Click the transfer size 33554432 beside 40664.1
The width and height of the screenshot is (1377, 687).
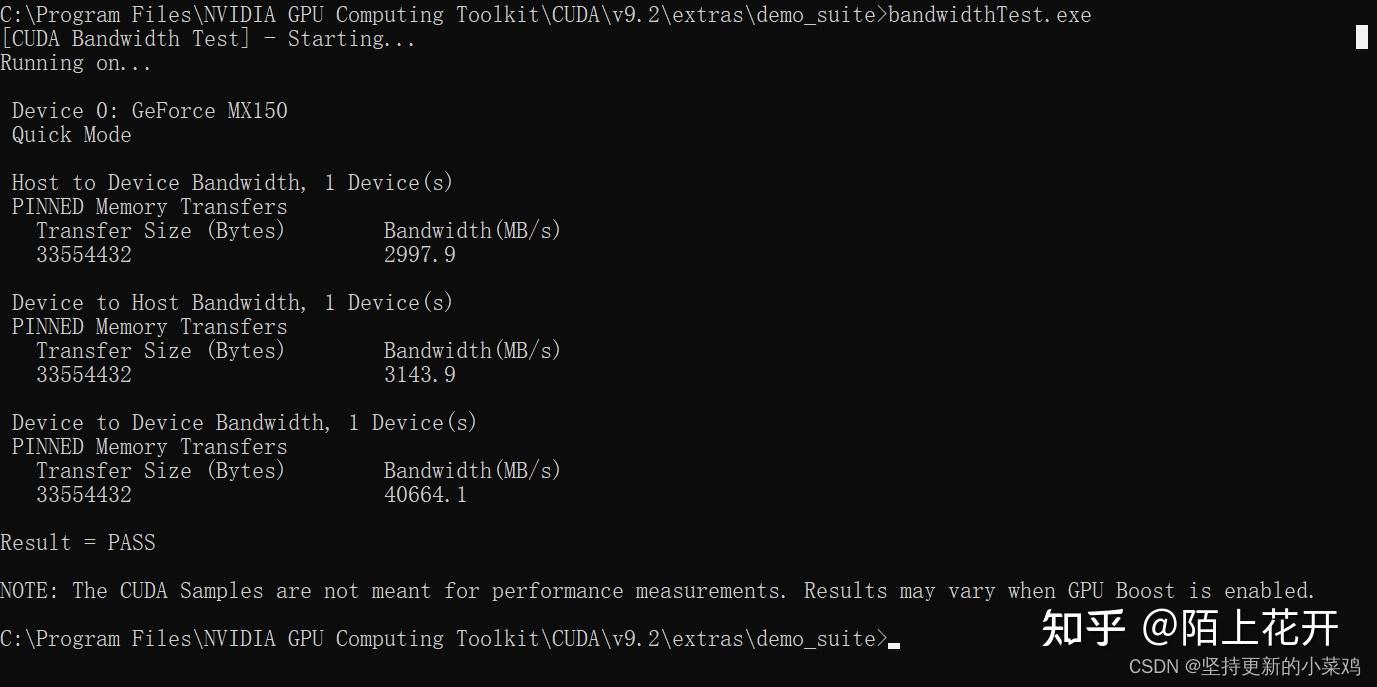tap(84, 495)
